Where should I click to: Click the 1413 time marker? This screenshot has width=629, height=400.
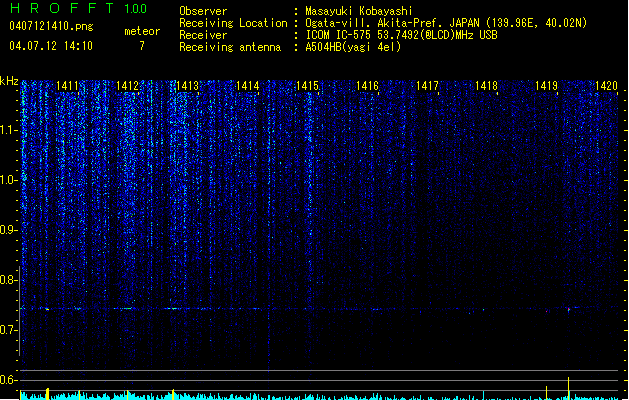(187, 86)
